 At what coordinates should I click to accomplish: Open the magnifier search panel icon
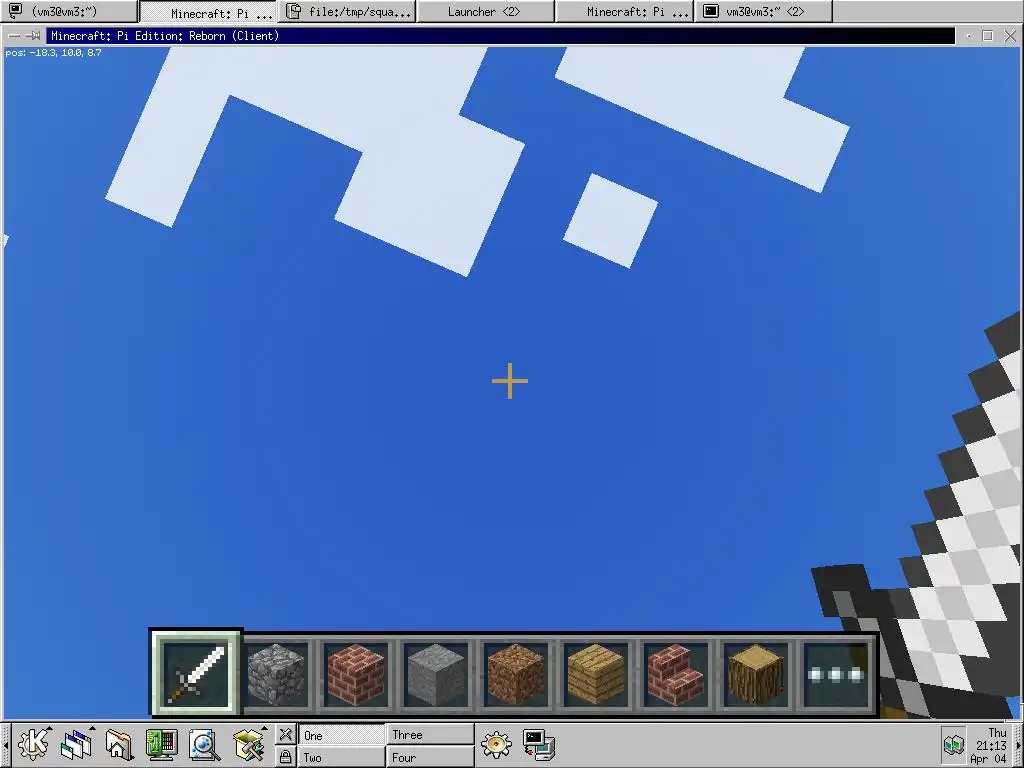pos(204,746)
